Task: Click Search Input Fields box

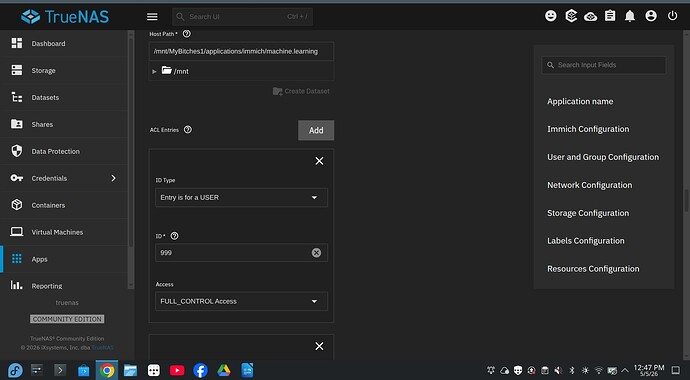Action: click(604, 65)
